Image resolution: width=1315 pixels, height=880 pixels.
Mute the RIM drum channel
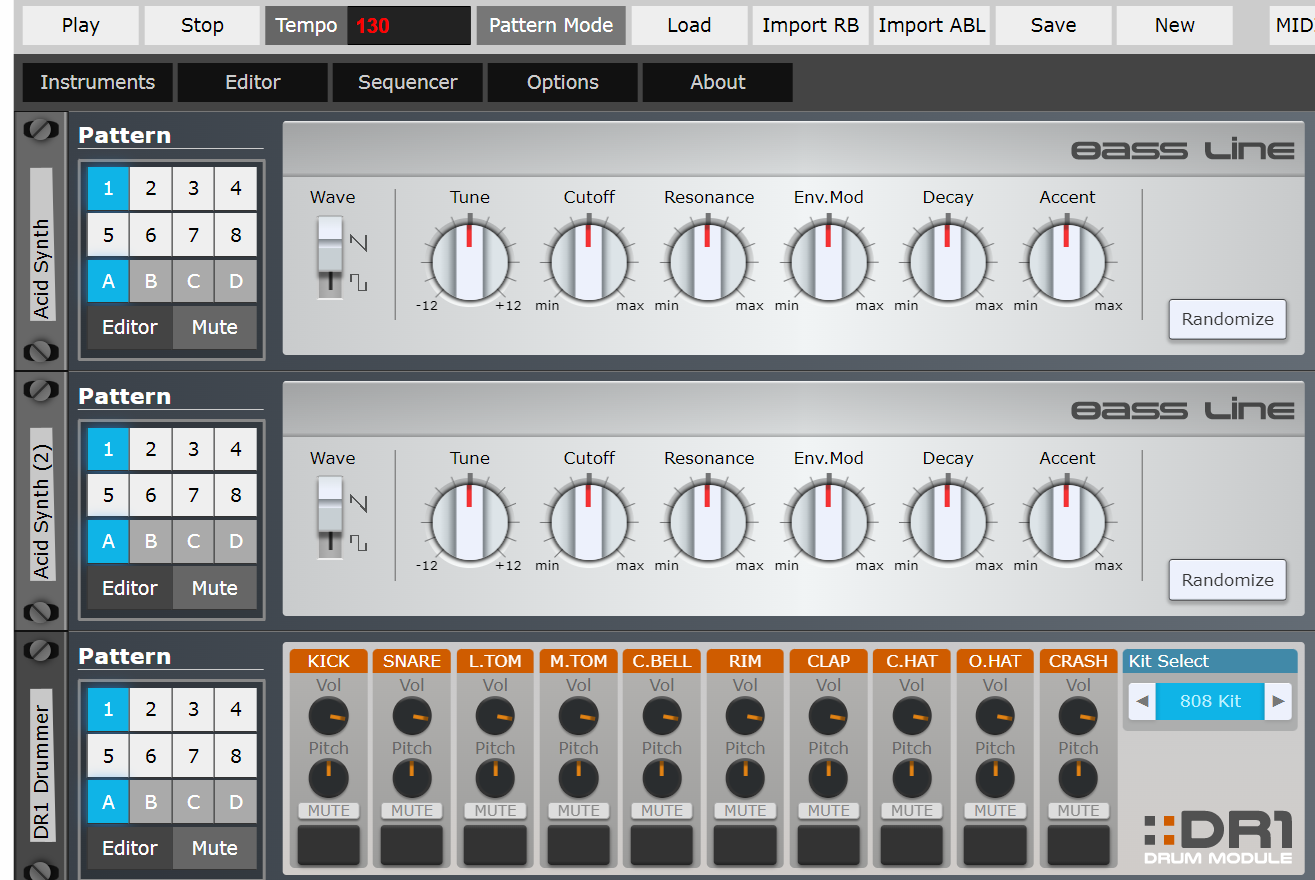[x=745, y=811]
